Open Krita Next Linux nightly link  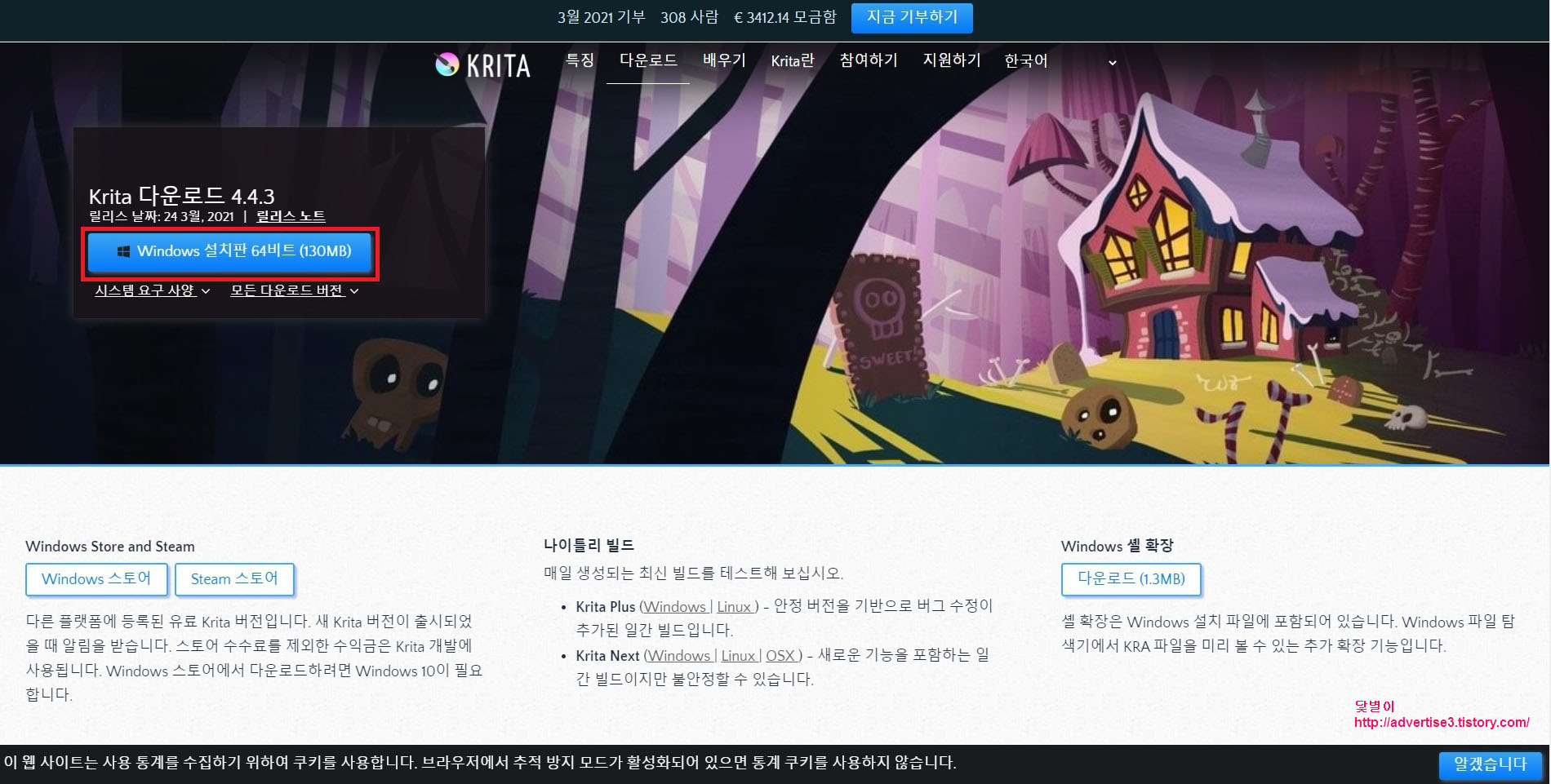[x=739, y=656]
